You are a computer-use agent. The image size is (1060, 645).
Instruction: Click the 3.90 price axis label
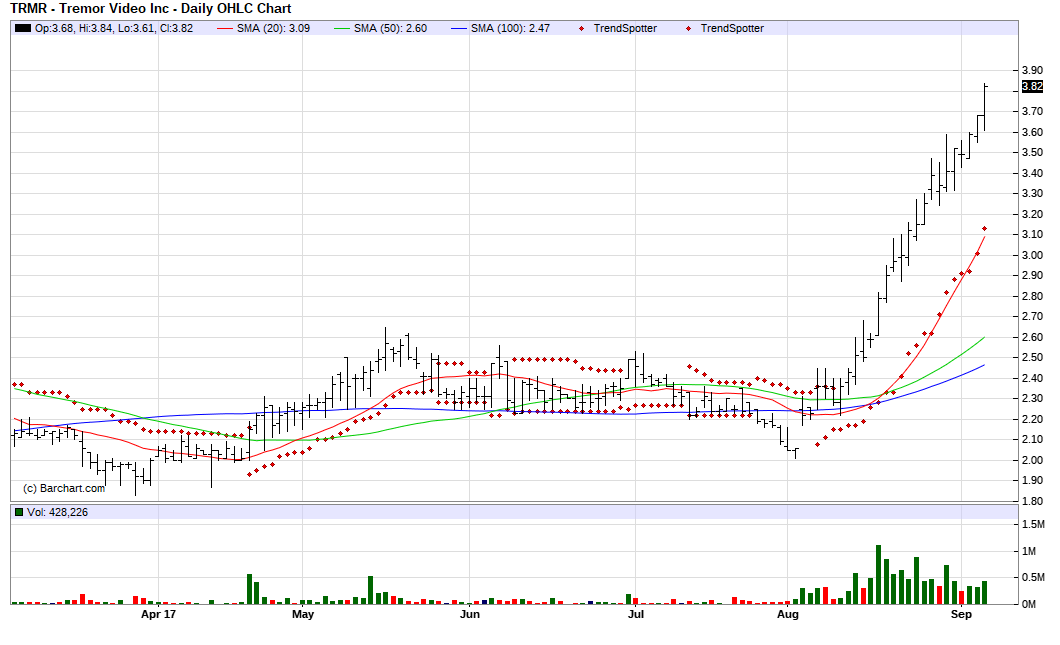coord(1032,70)
